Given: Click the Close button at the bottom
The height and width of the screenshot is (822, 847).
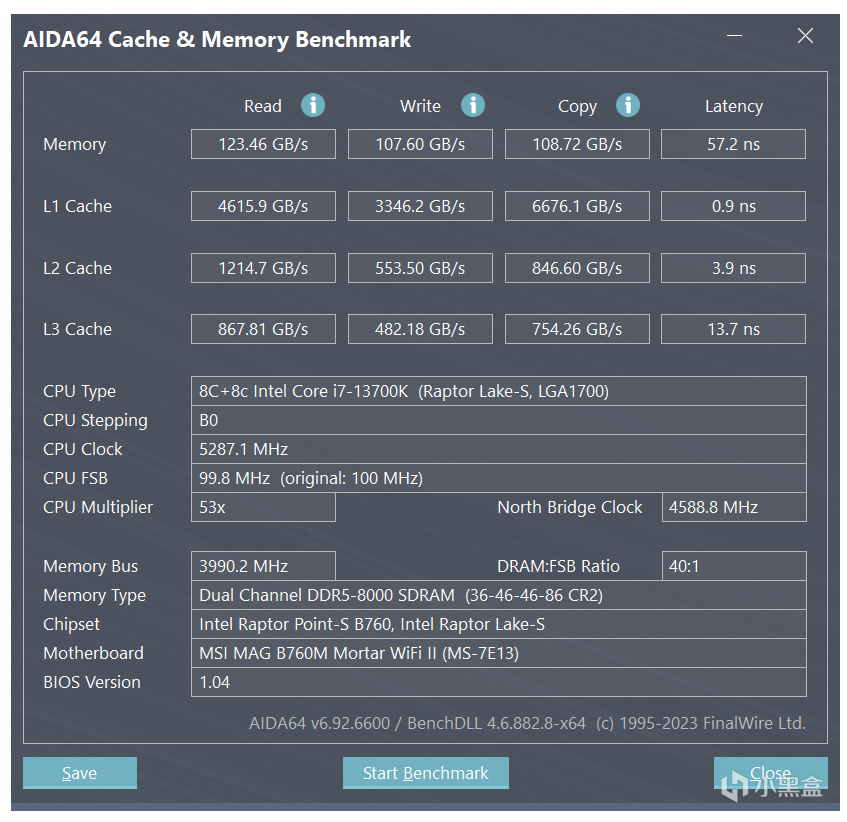Looking at the screenshot, I should point(770,772).
